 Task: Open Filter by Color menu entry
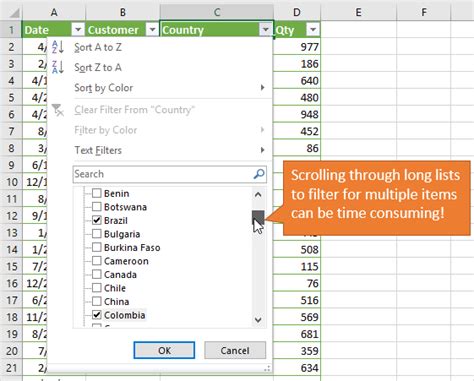(160, 130)
